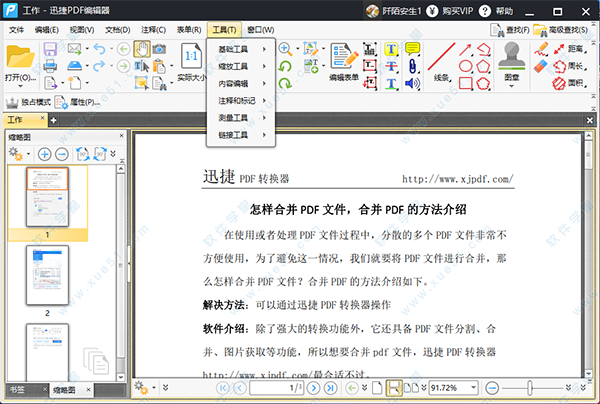
Task: Click the thumbnail zoom-in plus icon
Action: (45, 154)
